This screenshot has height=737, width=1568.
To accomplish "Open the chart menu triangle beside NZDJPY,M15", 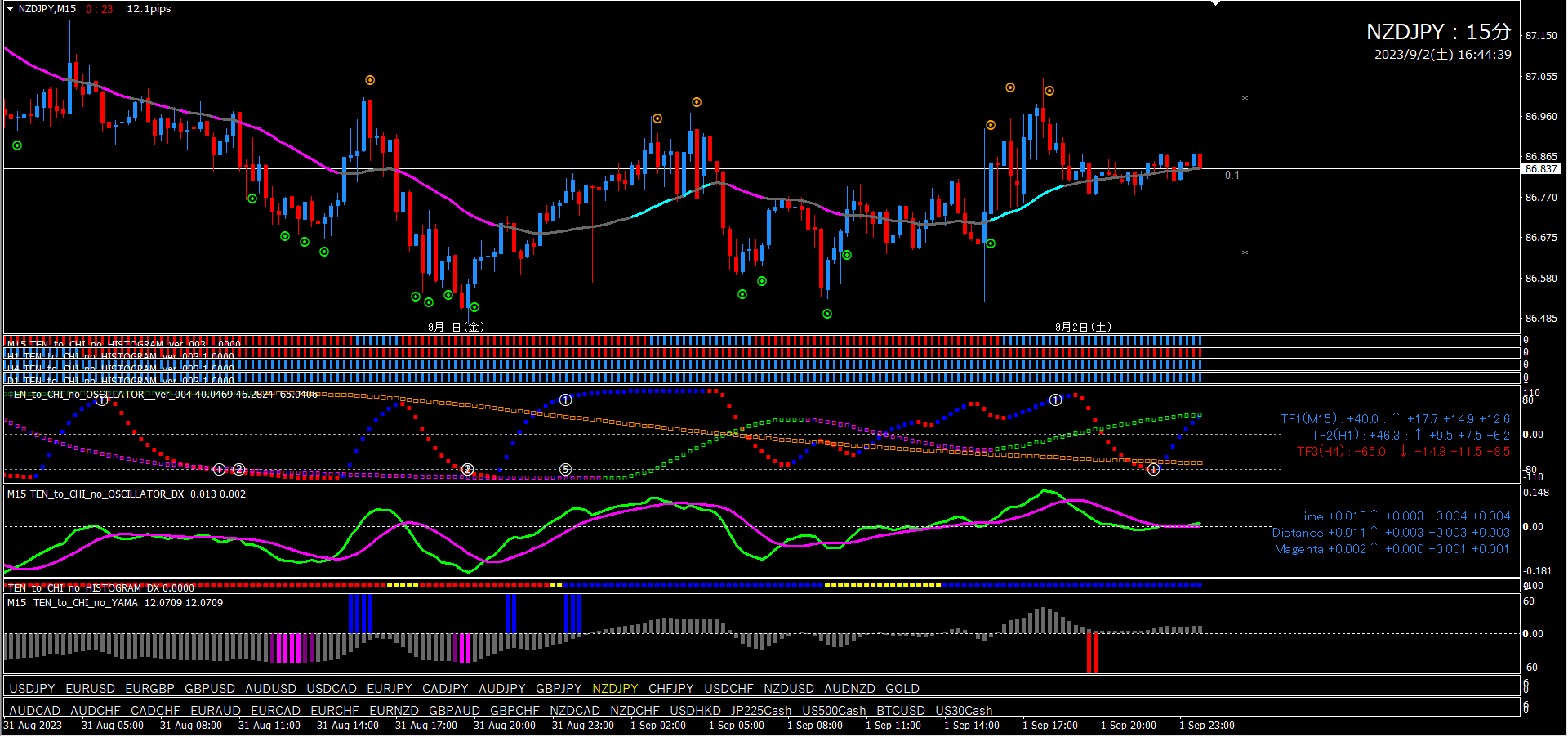I will [x=10, y=9].
